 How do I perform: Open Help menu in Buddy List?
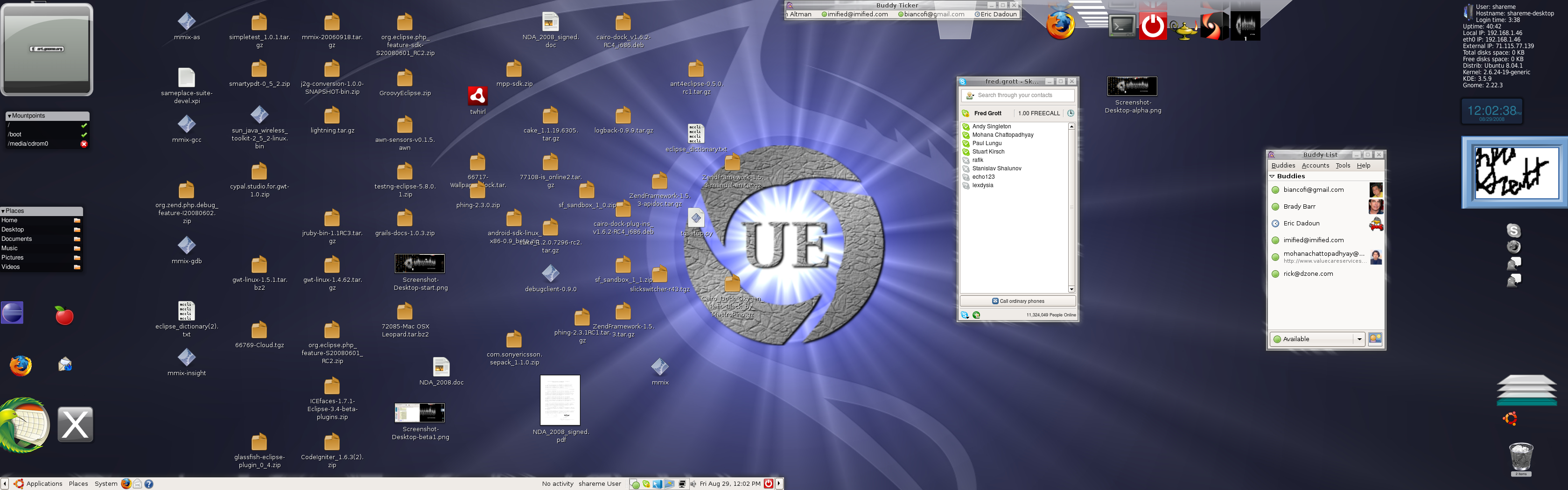coord(1364,166)
